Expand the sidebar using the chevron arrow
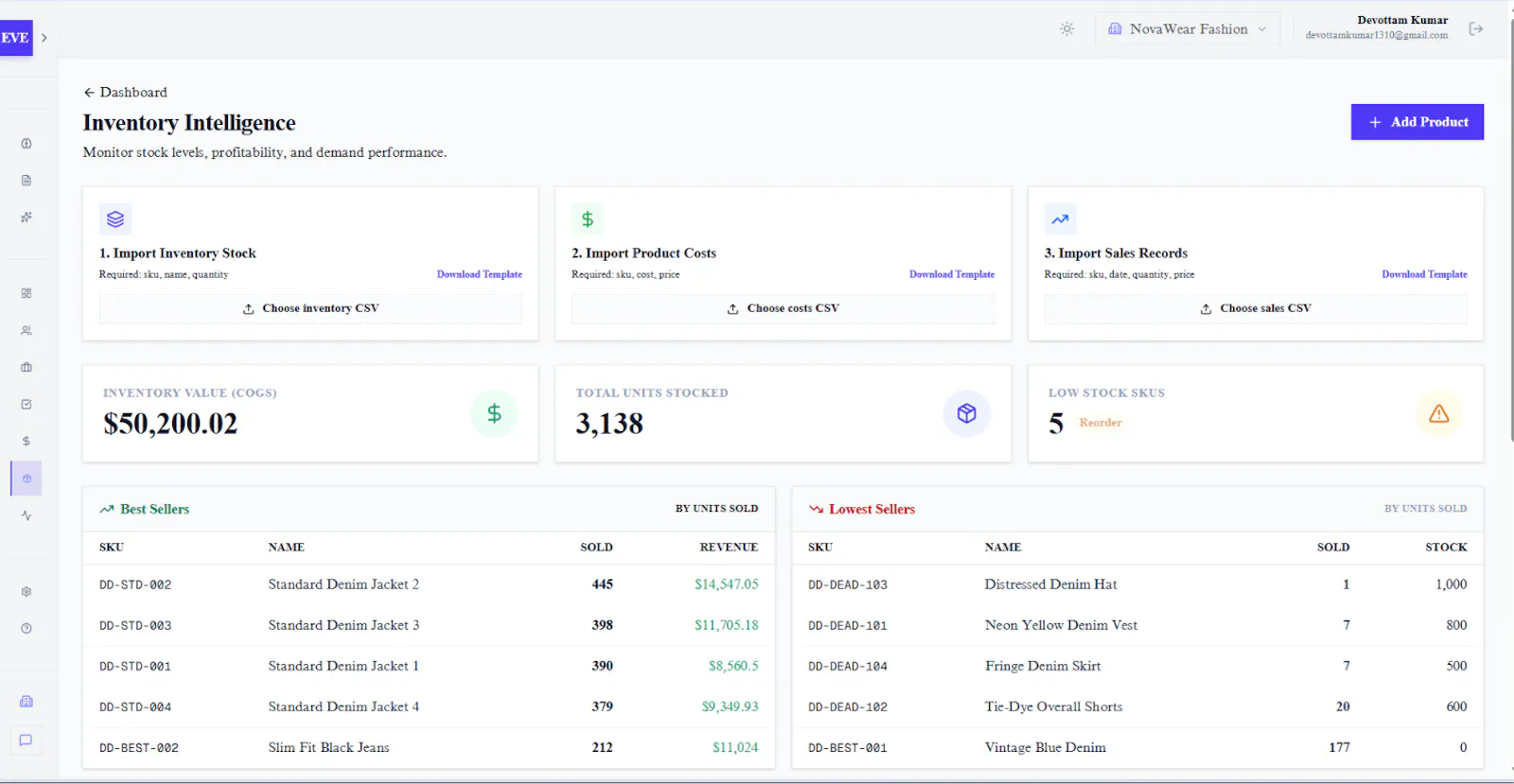The width and height of the screenshot is (1514, 784). click(x=44, y=38)
